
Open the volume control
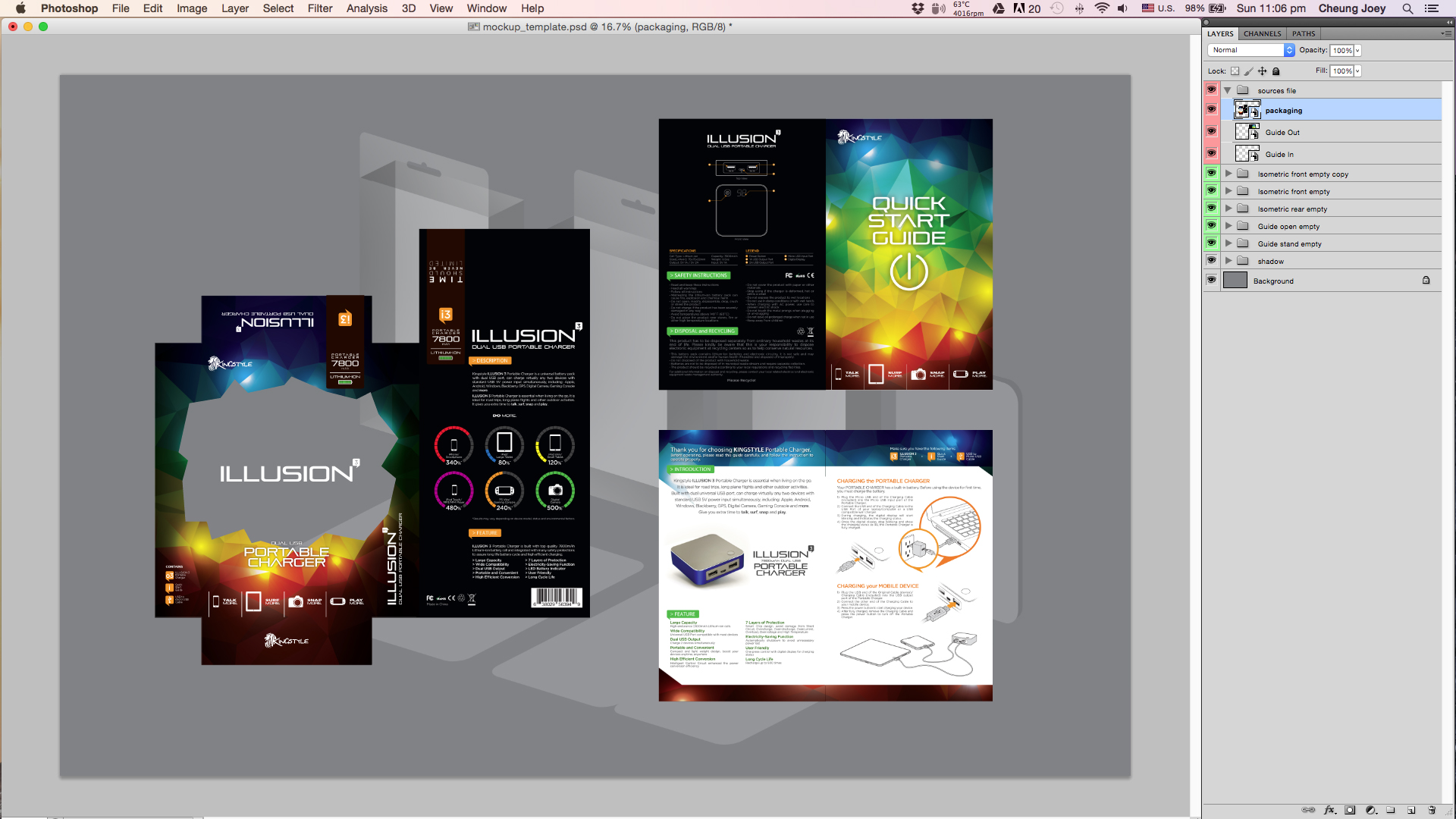click(x=1122, y=8)
